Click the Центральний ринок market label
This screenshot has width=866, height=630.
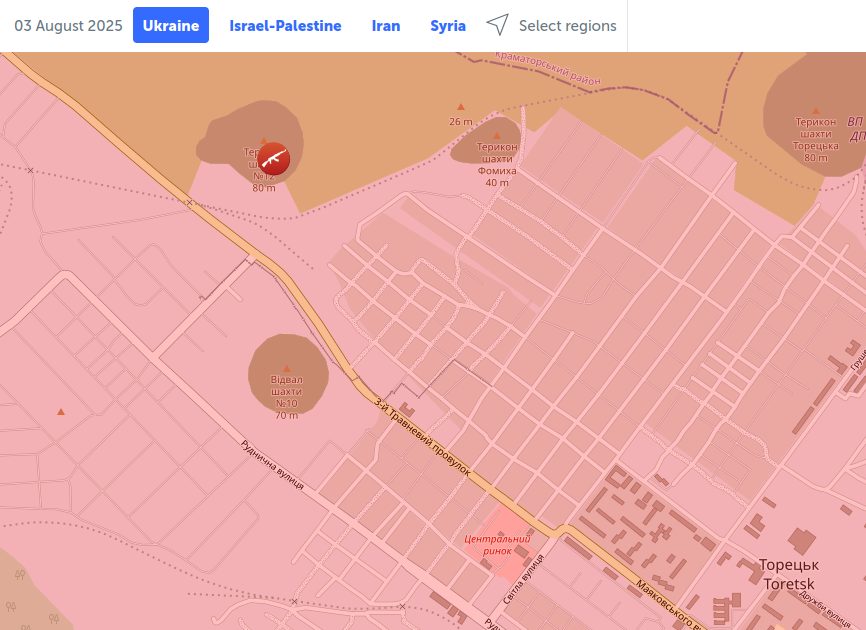tap(497, 544)
